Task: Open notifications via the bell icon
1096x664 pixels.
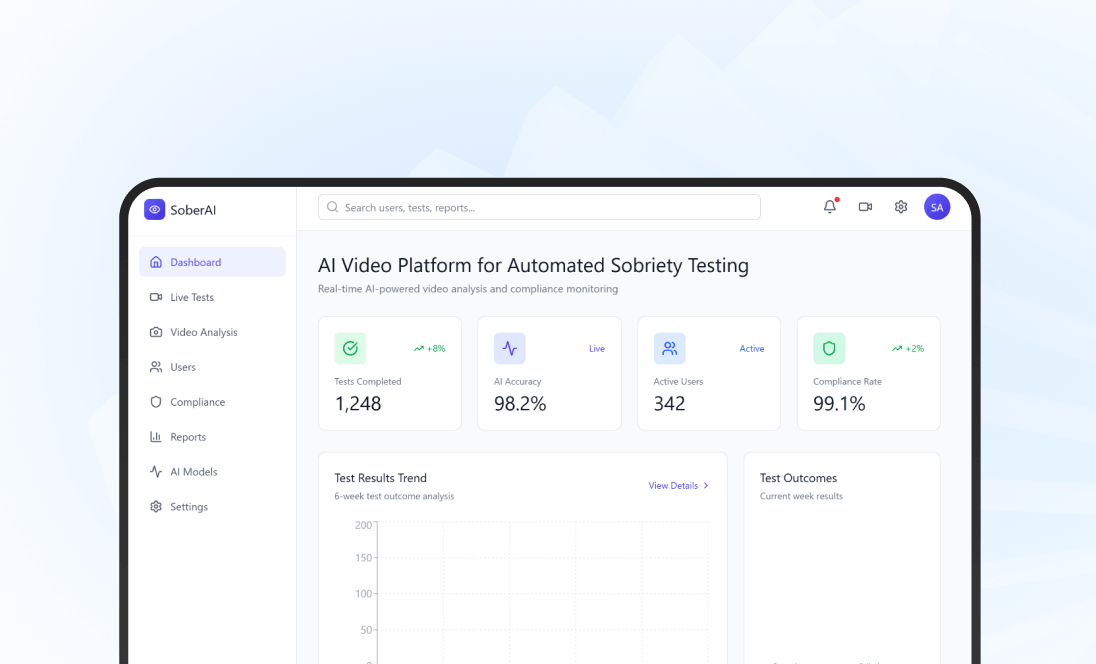Action: [828, 207]
